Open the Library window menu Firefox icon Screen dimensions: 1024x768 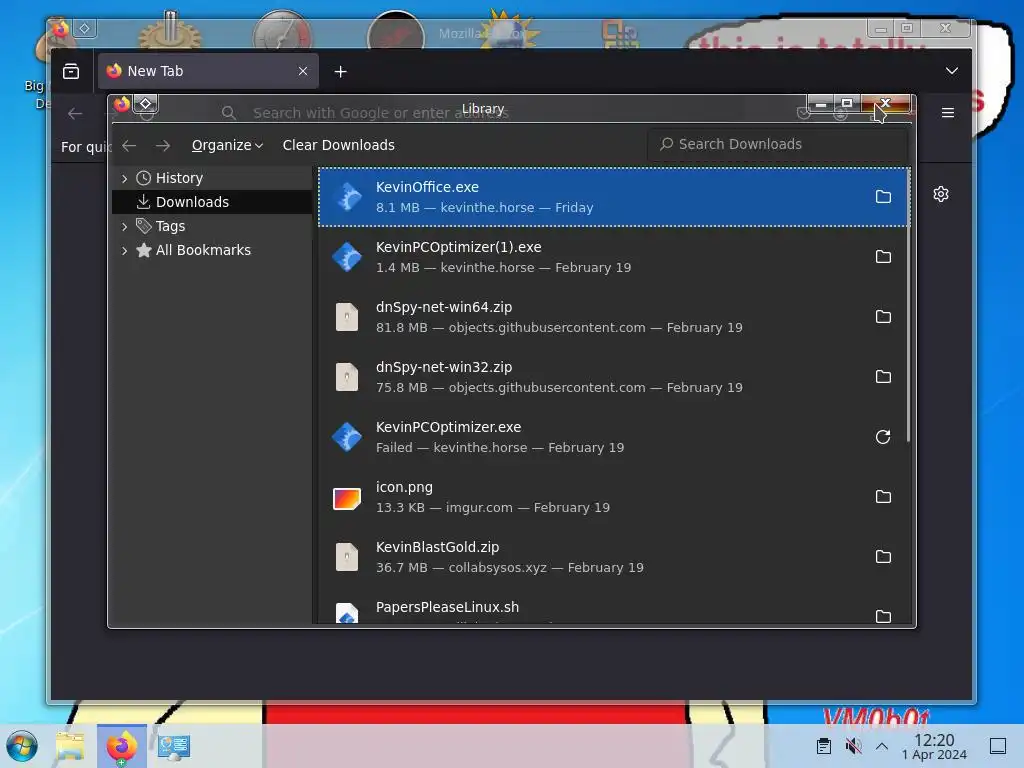(x=122, y=104)
